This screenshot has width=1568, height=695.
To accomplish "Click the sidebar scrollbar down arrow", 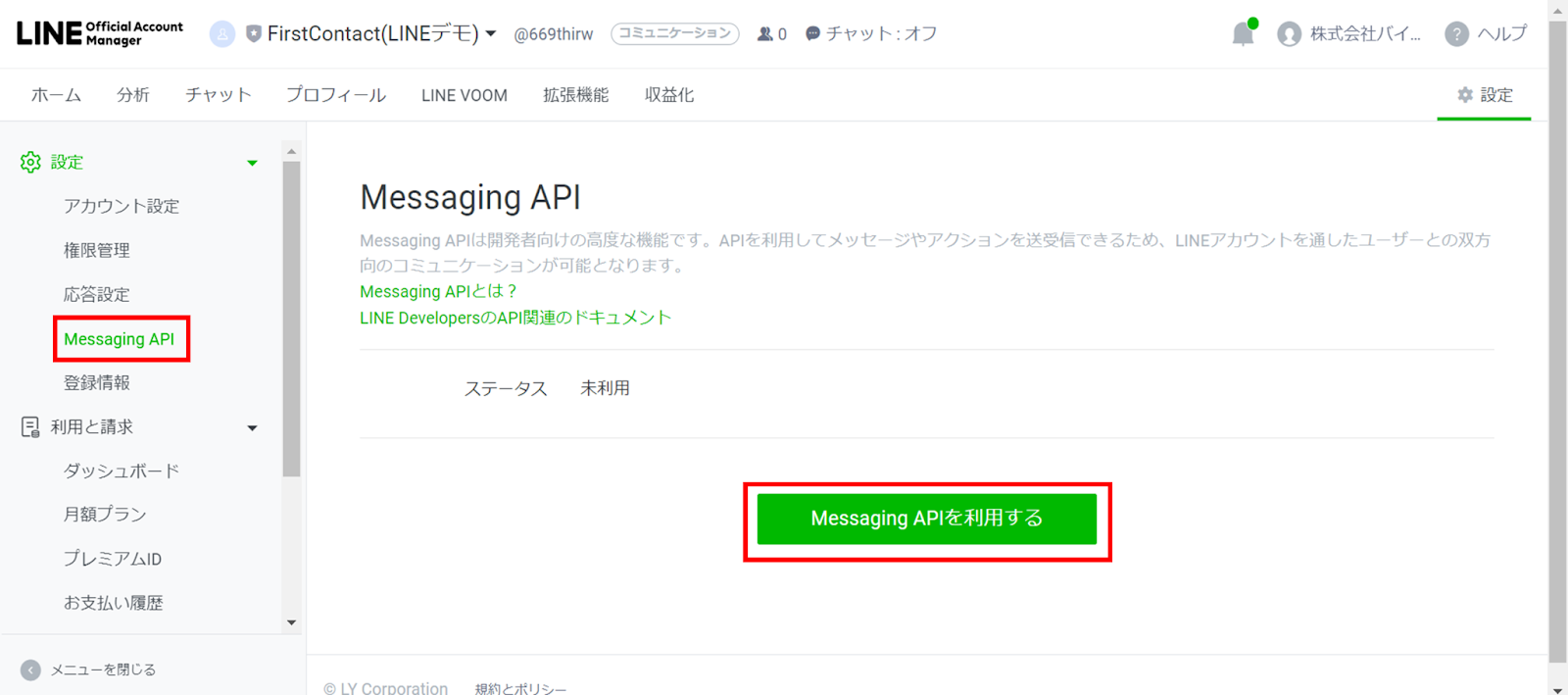I will pyautogui.click(x=291, y=622).
